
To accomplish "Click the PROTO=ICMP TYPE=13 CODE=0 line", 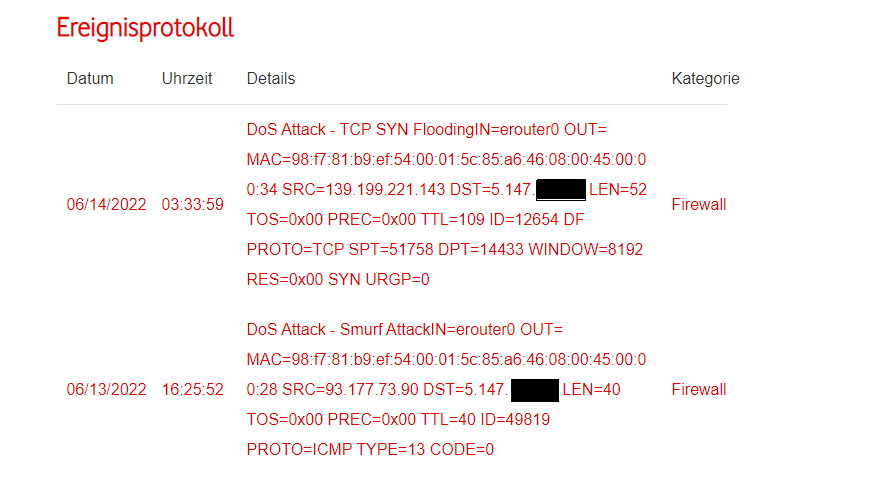I will [370, 449].
